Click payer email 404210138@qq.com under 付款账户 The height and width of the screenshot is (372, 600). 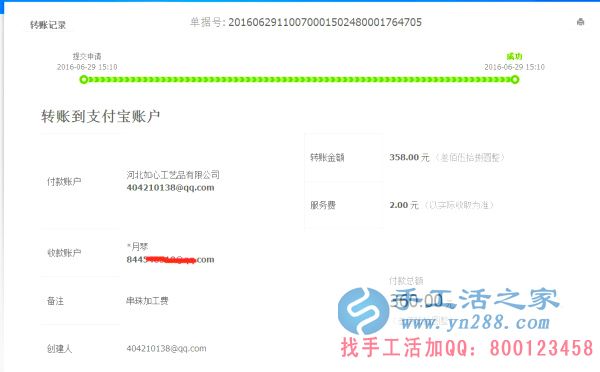coord(170,188)
